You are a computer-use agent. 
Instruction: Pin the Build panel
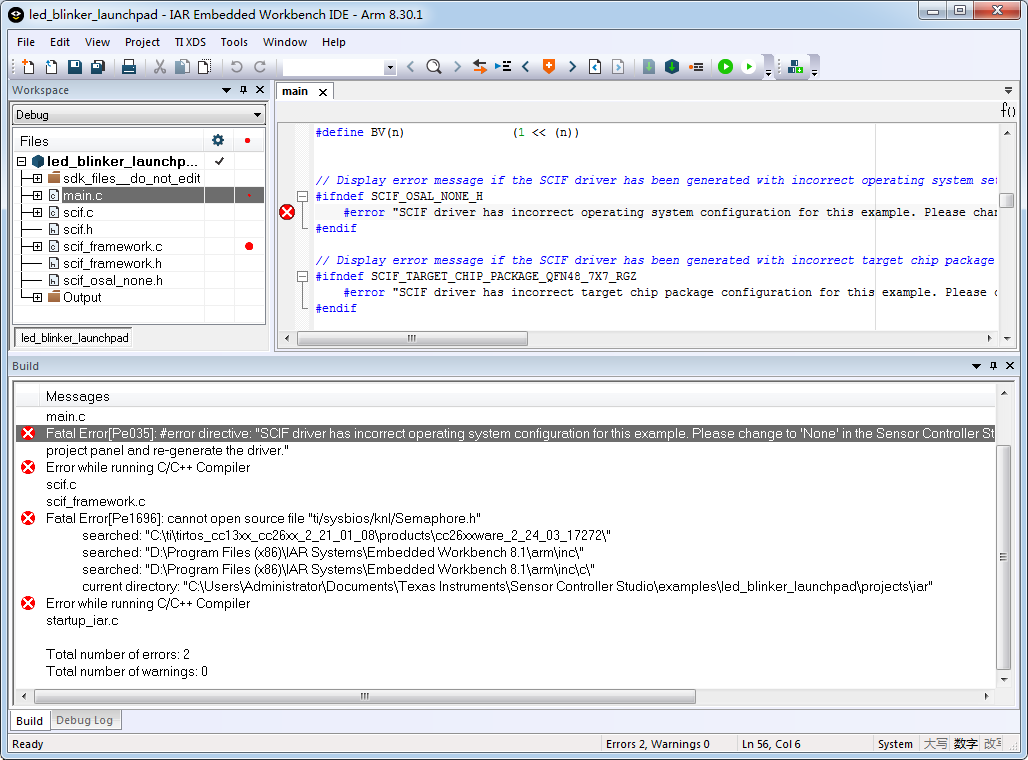[x=993, y=366]
